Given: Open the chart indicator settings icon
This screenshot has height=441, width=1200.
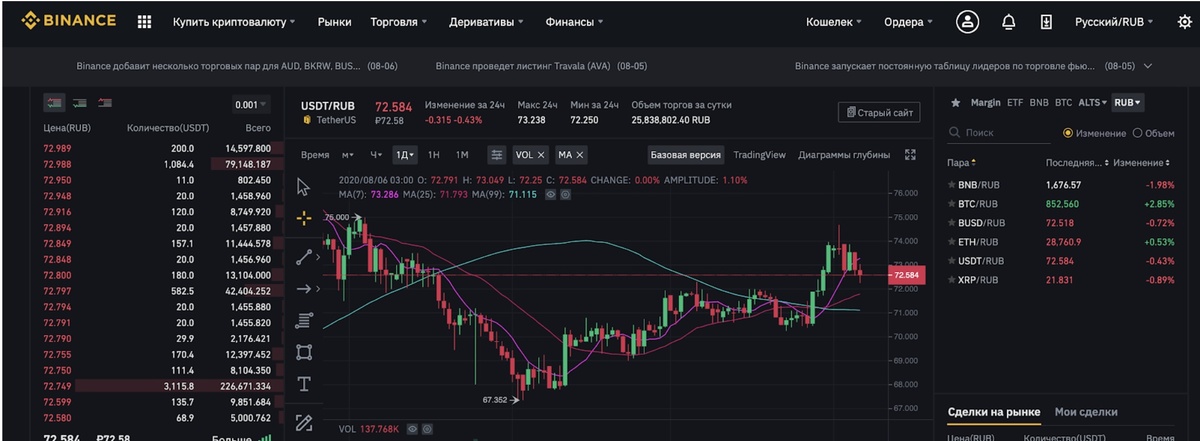Looking at the screenshot, I should point(496,155).
